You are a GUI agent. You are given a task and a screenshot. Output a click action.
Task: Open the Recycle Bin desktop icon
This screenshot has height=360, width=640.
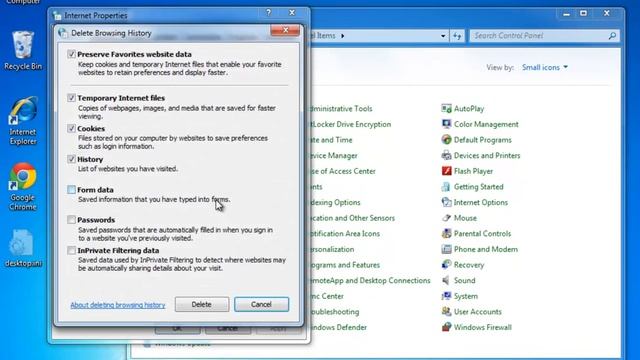click(23, 51)
